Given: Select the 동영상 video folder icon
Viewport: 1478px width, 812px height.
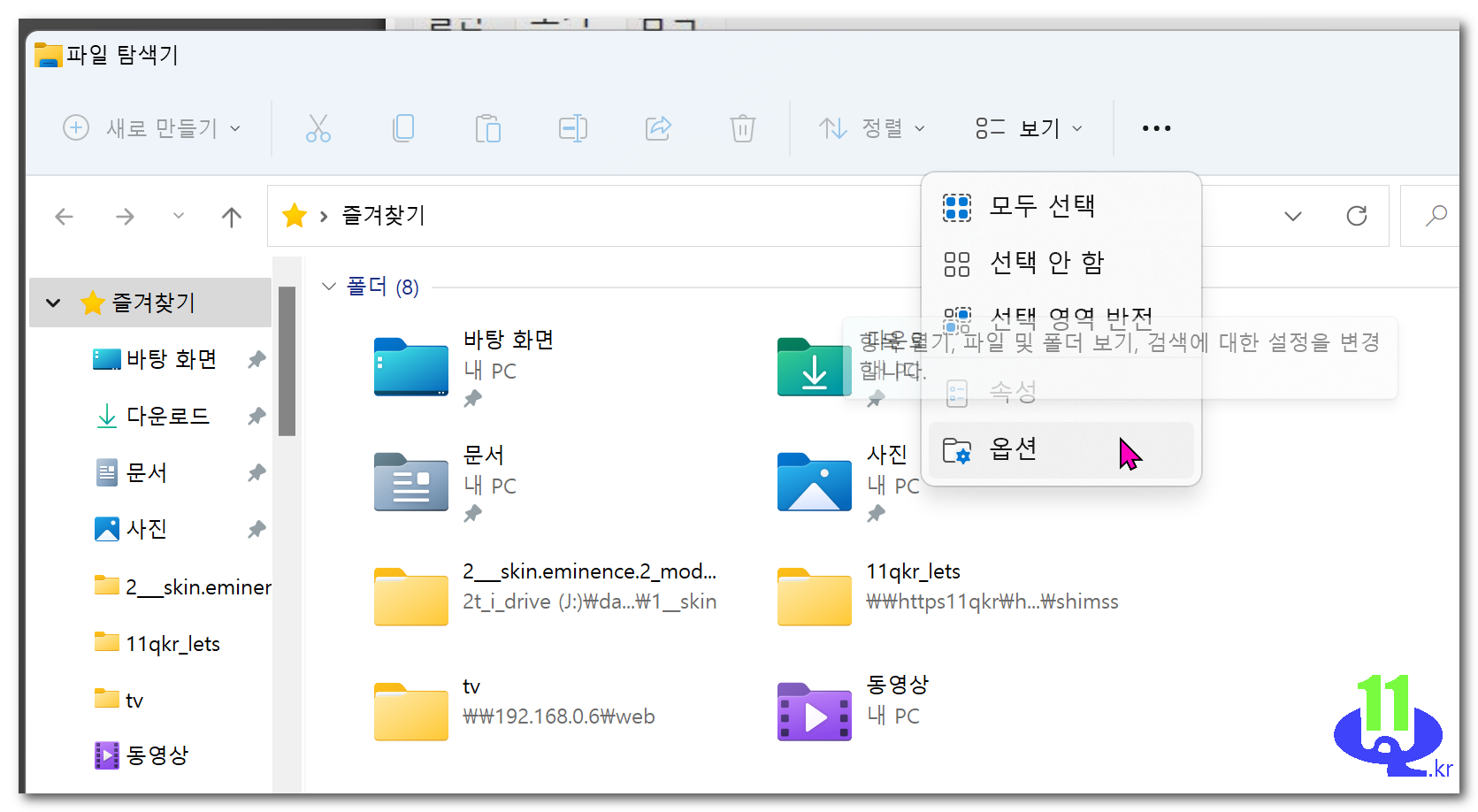Looking at the screenshot, I should [815, 711].
